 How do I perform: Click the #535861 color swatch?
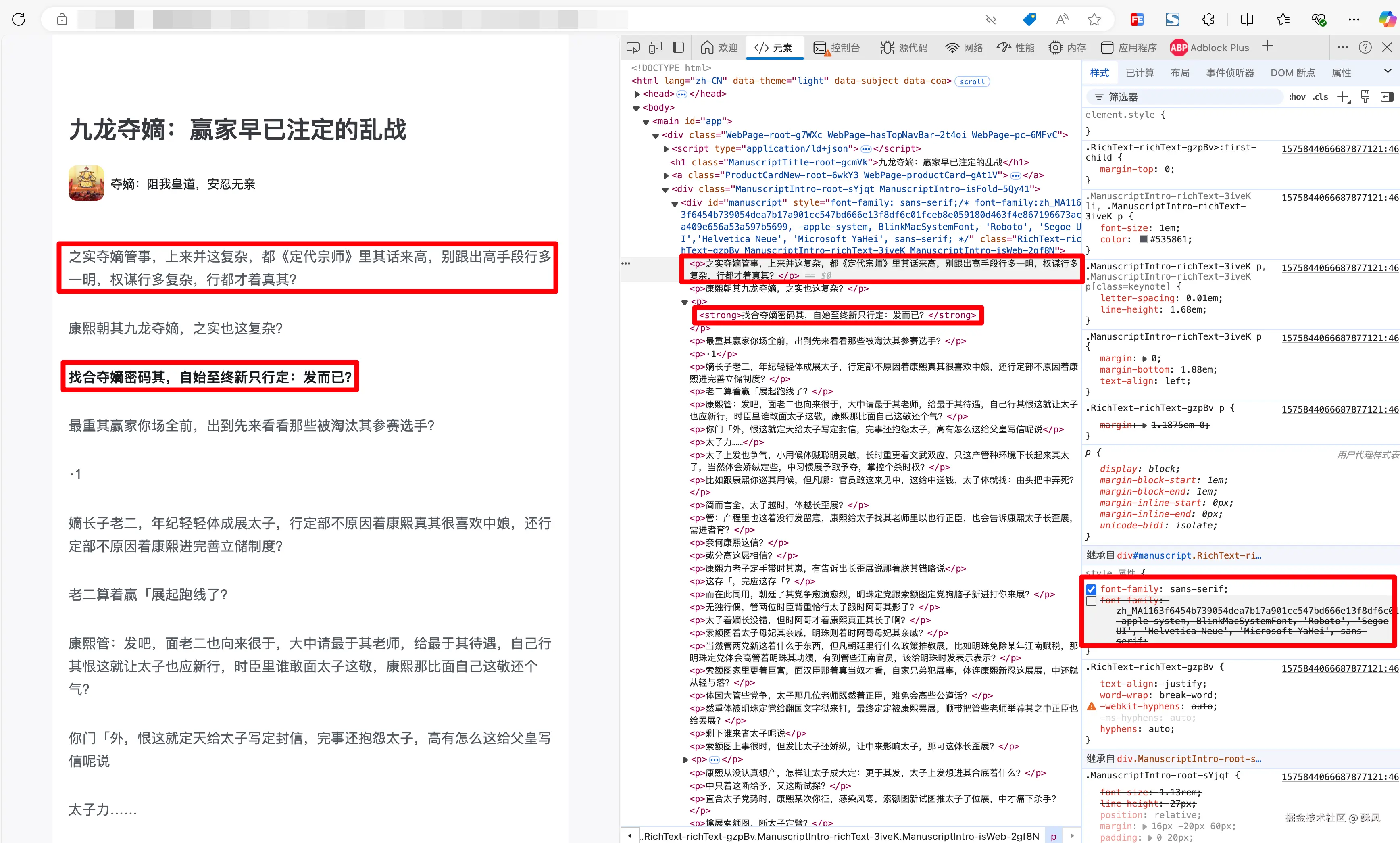[1143, 239]
